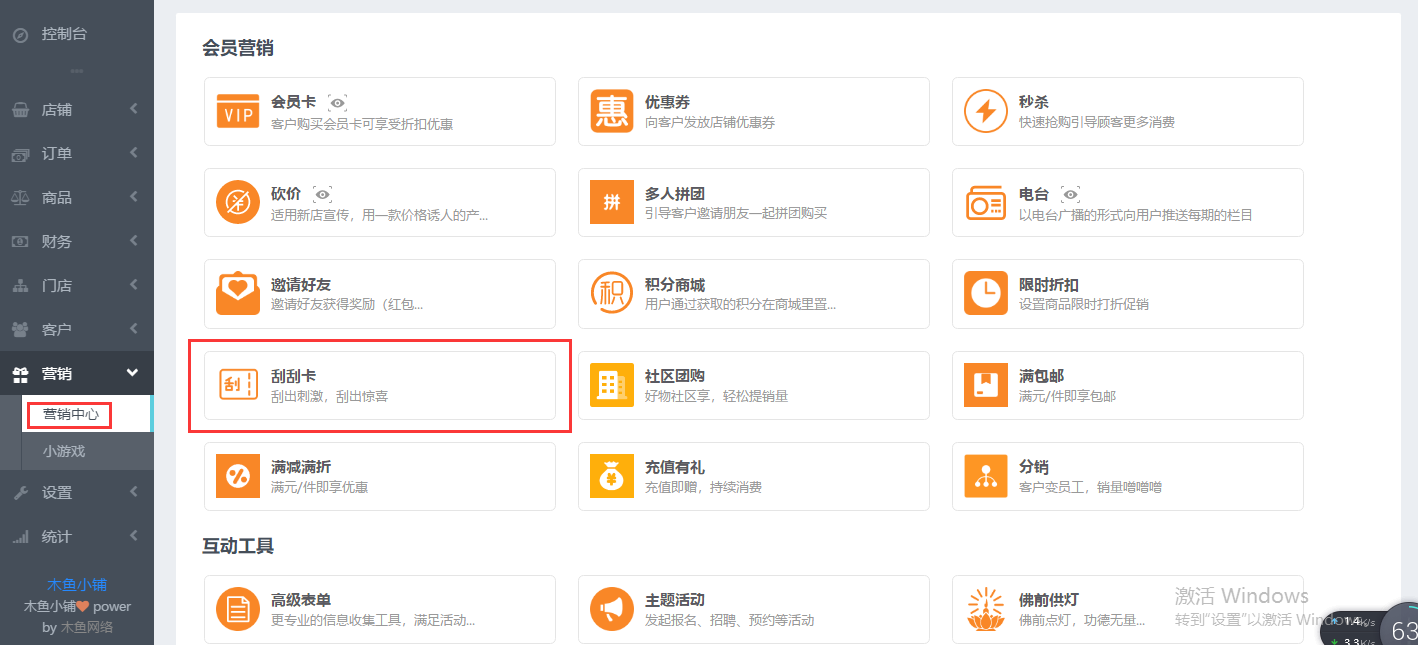Expand the 订单 sidebar chevron
The image size is (1418, 645).
point(133,153)
